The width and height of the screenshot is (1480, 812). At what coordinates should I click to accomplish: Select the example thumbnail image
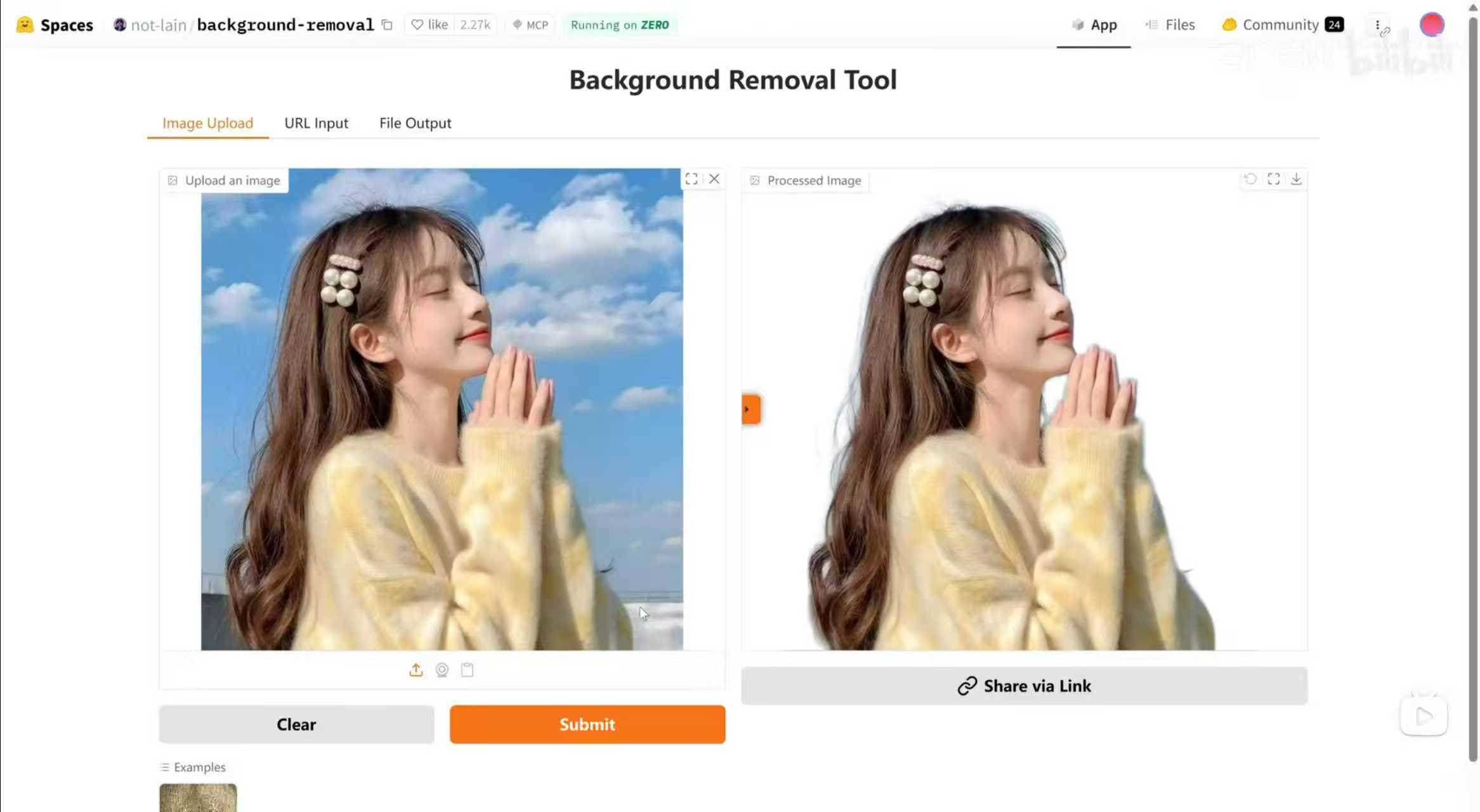(198, 797)
